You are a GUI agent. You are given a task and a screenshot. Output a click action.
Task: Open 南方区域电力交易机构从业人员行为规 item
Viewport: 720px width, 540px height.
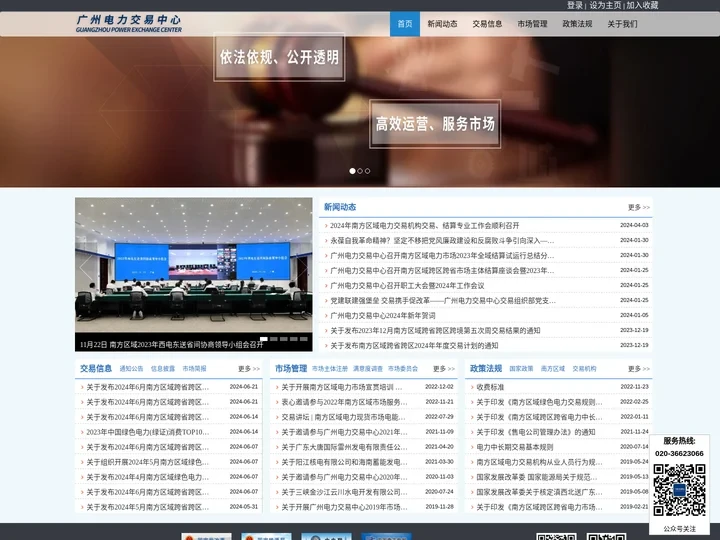pyautogui.click(x=539, y=462)
